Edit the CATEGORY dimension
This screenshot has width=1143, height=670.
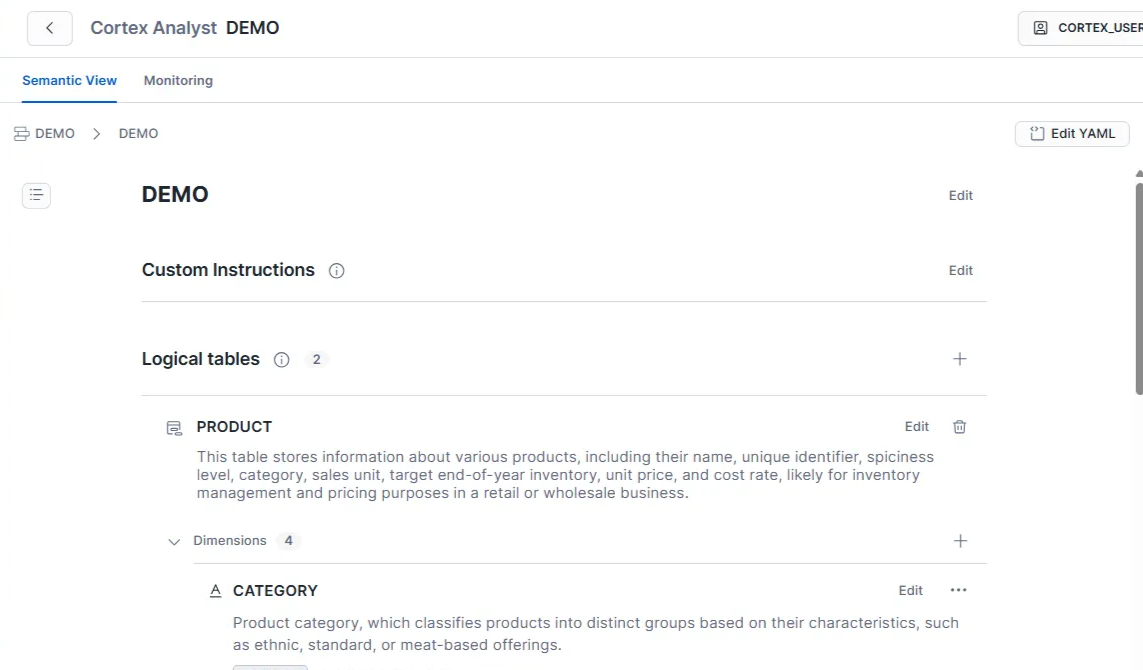[x=910, y=591]
